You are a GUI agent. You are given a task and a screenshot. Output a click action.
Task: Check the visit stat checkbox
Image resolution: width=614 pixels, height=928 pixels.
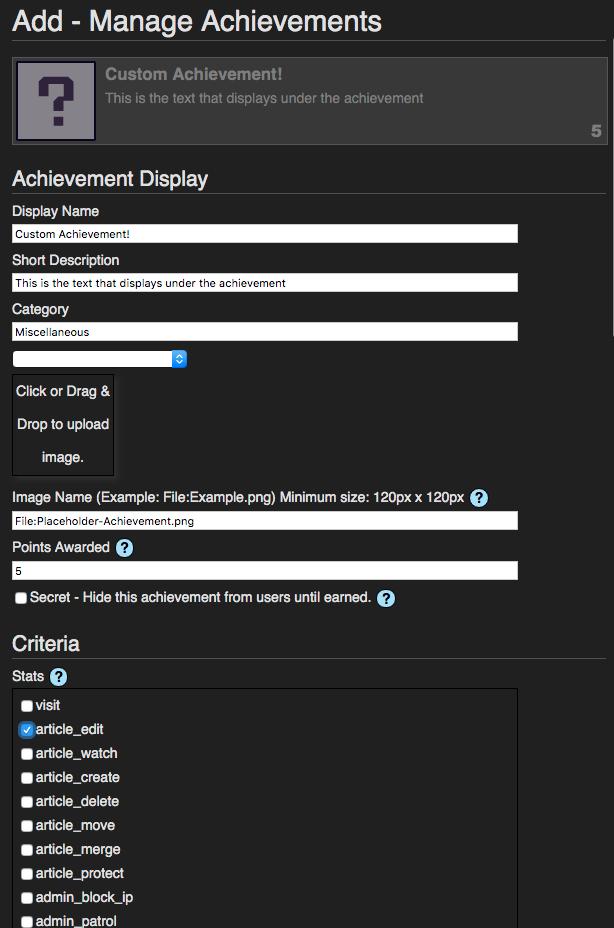pyautogui.click(x=27, y=706)
